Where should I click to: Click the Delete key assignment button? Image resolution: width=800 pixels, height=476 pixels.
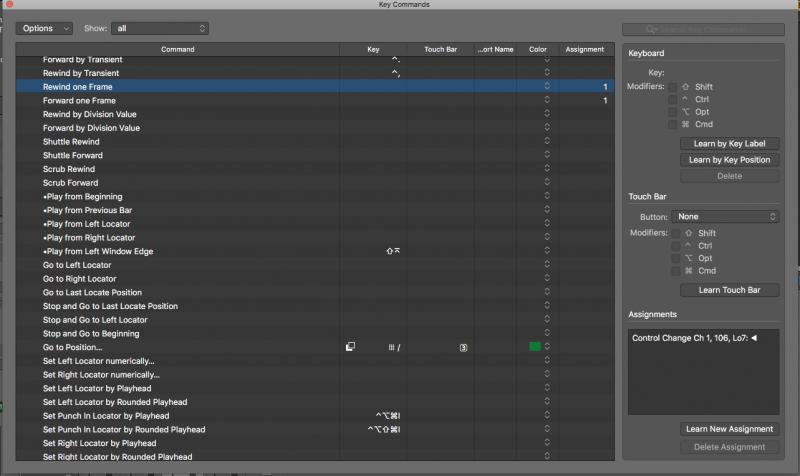coord(729,176)
